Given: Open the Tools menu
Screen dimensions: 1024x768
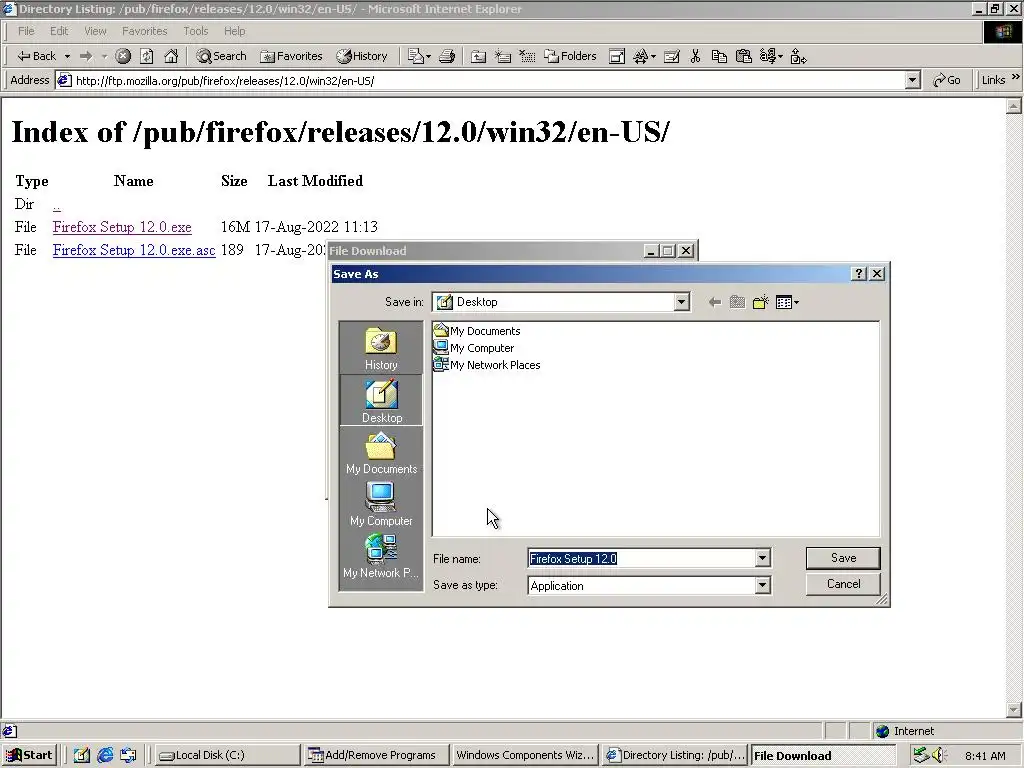Looking at the screenshot, I should [195, 31].
